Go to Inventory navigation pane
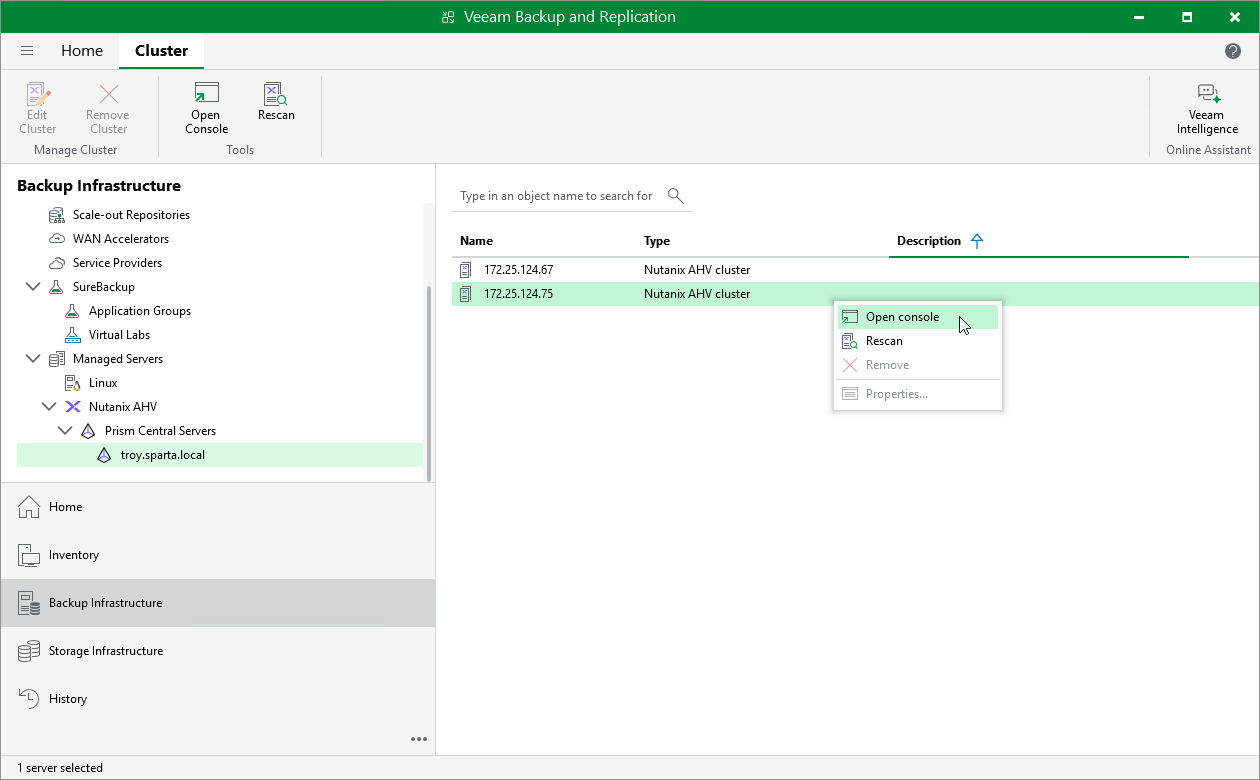The width and height of the screenshot is (1260, 780). click(x=218, y=555)
